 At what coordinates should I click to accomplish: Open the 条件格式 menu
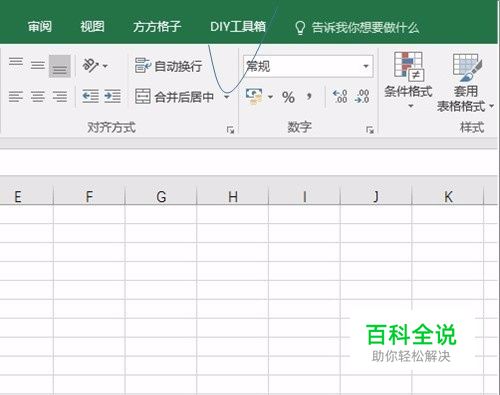pos(408,80)
